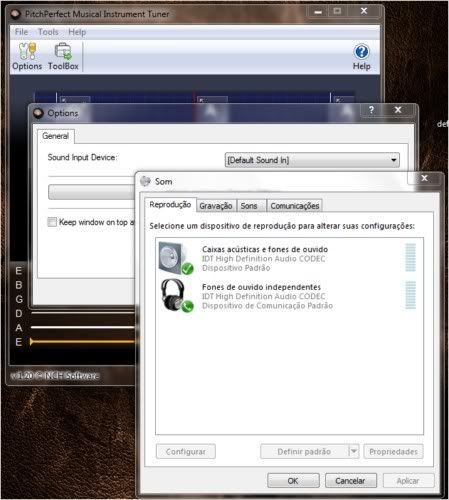Click the Configurar button
Viewport: 449px width, 500px height.
(x=186, y=452)
